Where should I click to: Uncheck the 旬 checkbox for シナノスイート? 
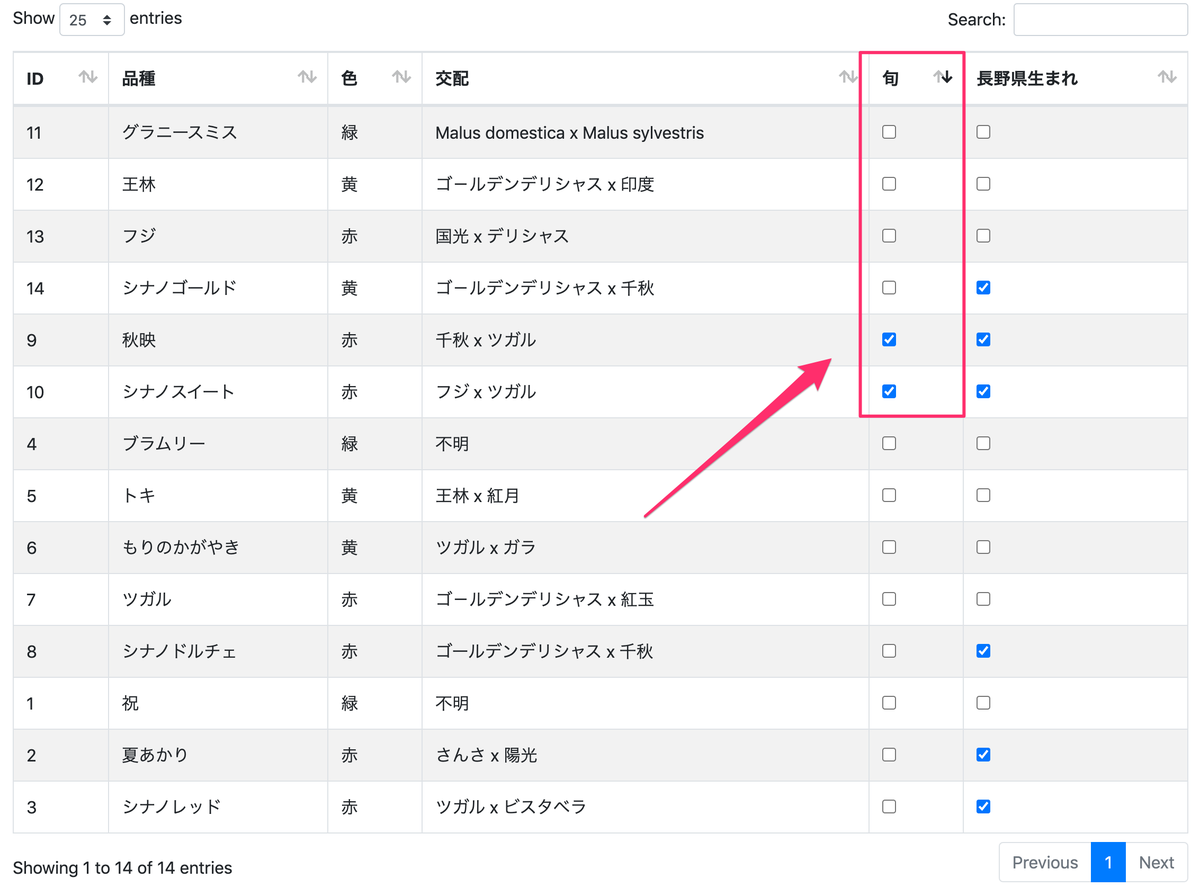point(888,391)
